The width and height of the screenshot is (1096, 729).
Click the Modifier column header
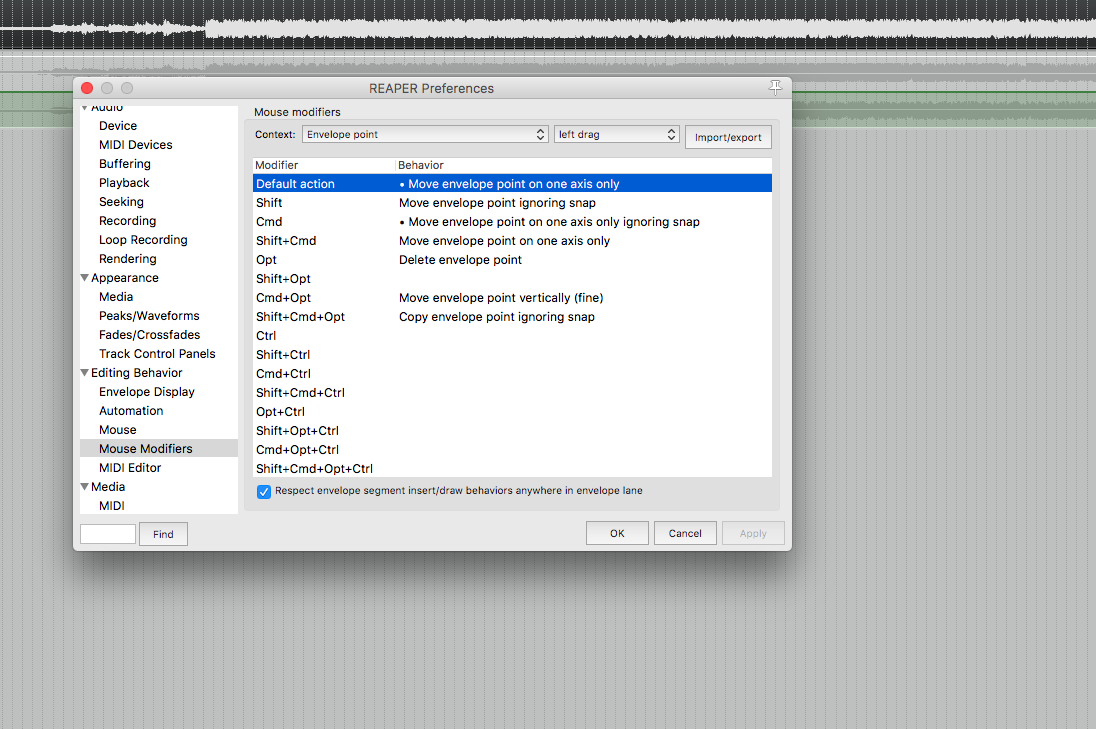coord(324,165)
